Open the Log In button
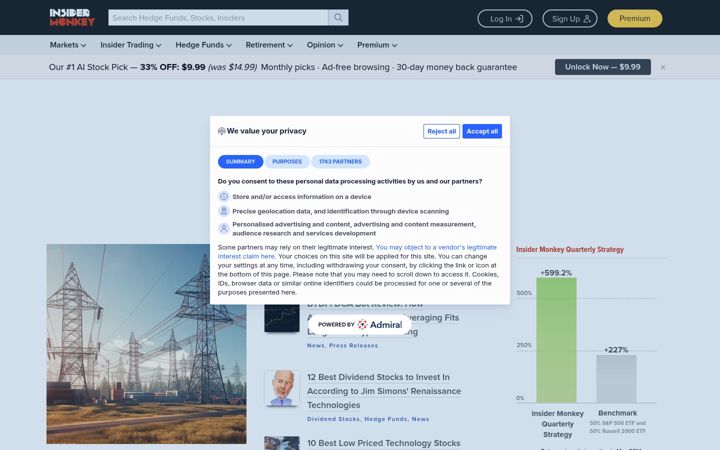The image size is (720, 450). pos(505,18)
